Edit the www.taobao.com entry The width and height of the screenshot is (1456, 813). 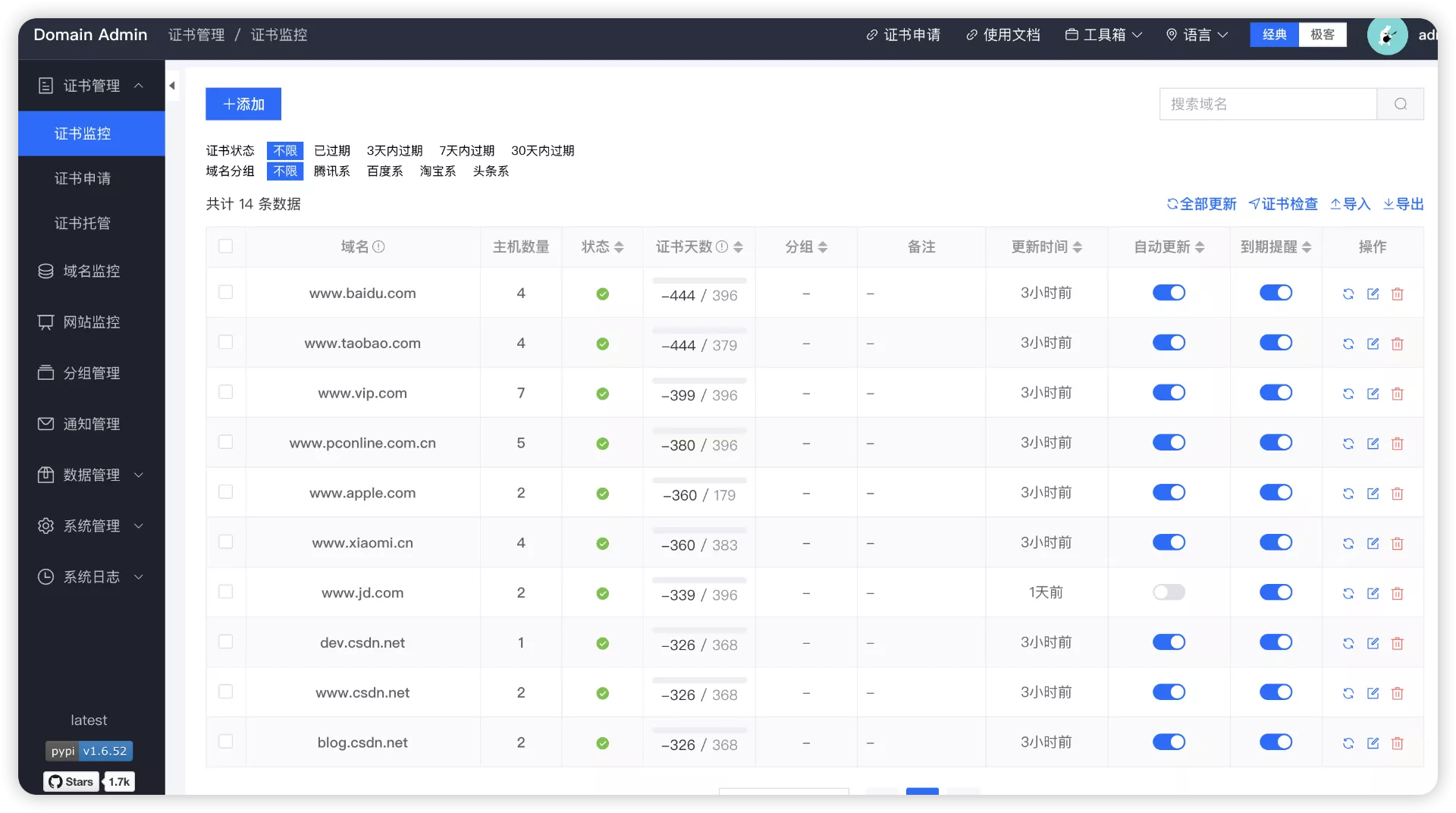(x=1373, y=344)
